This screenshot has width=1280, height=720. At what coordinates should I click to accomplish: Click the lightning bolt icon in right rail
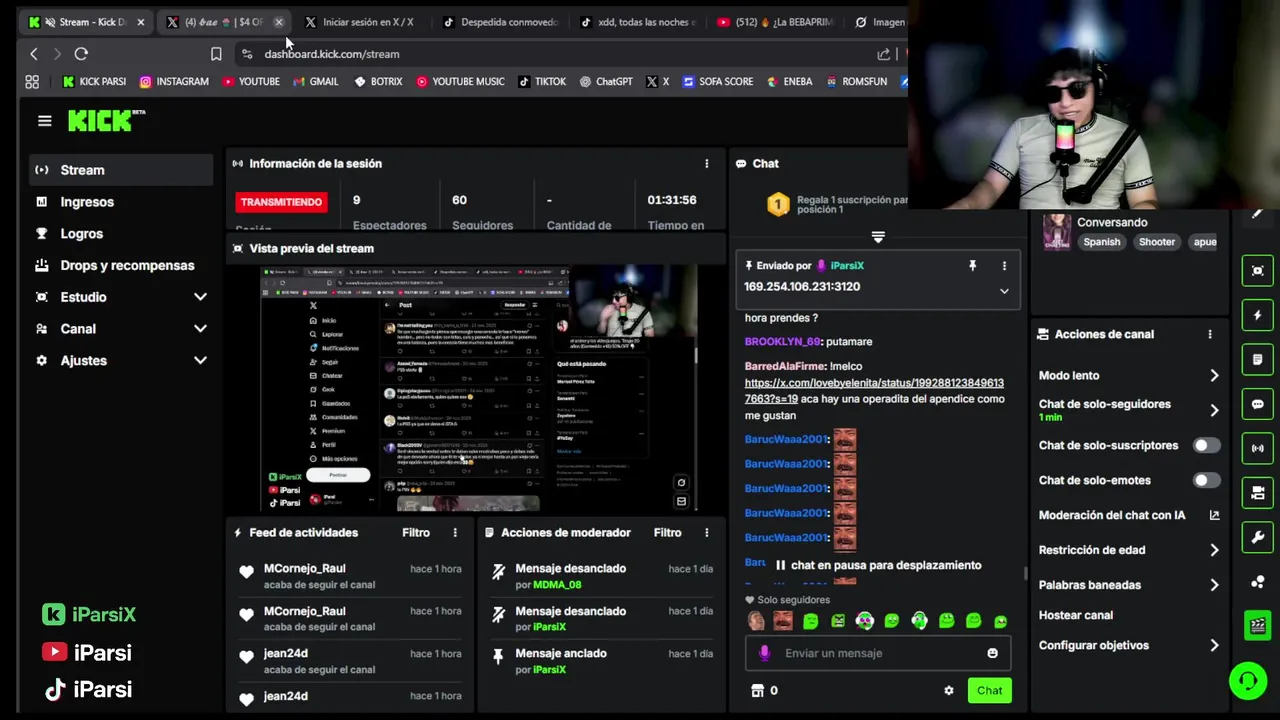click(x=1258, y=315)
